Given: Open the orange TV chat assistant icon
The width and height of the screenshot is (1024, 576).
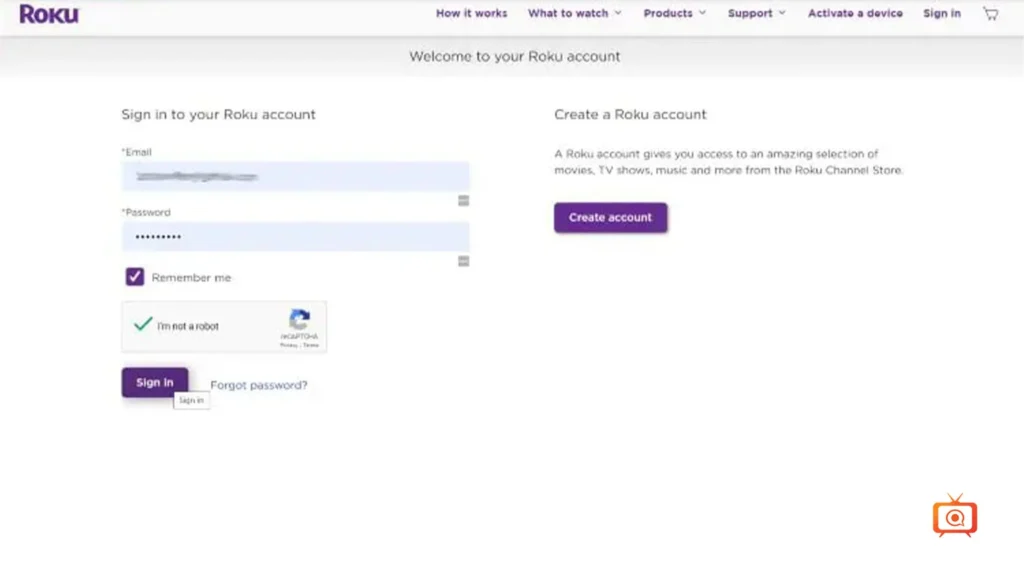Looking at the screenshot, I should point(955,516).
